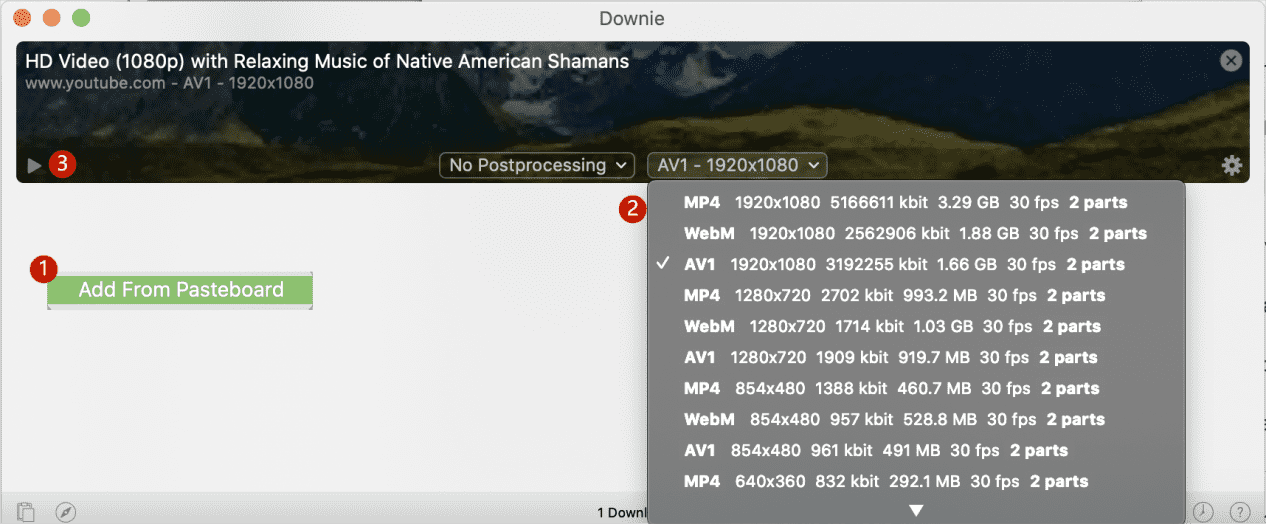1266x524 pixels.
Task: Click the green macOS zoom window button
Action: pos(81,18)
